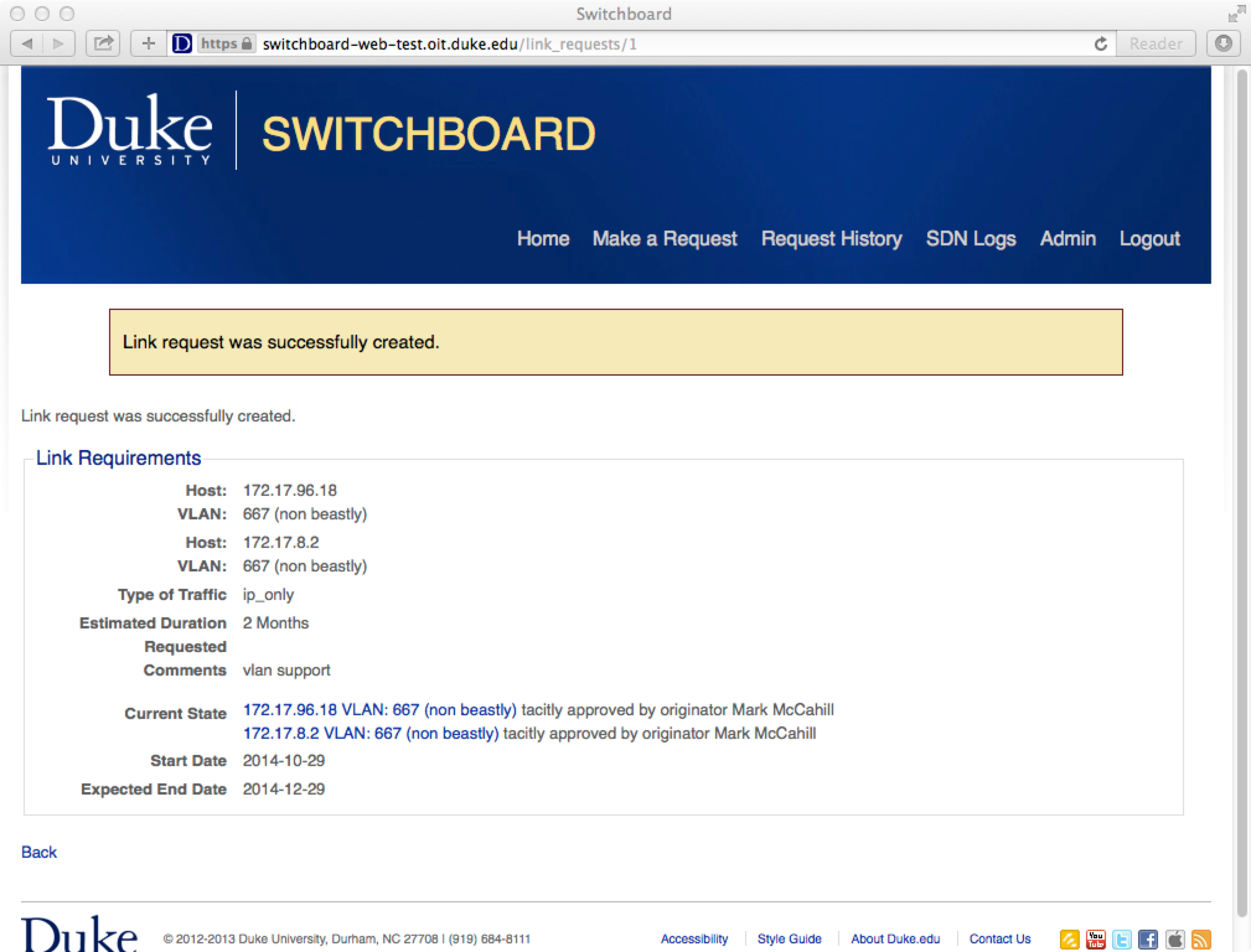Click the Duke logo in the footer
Image resolution: width=1251 pixels, height=952 pixels.
(x=79, y=933)
